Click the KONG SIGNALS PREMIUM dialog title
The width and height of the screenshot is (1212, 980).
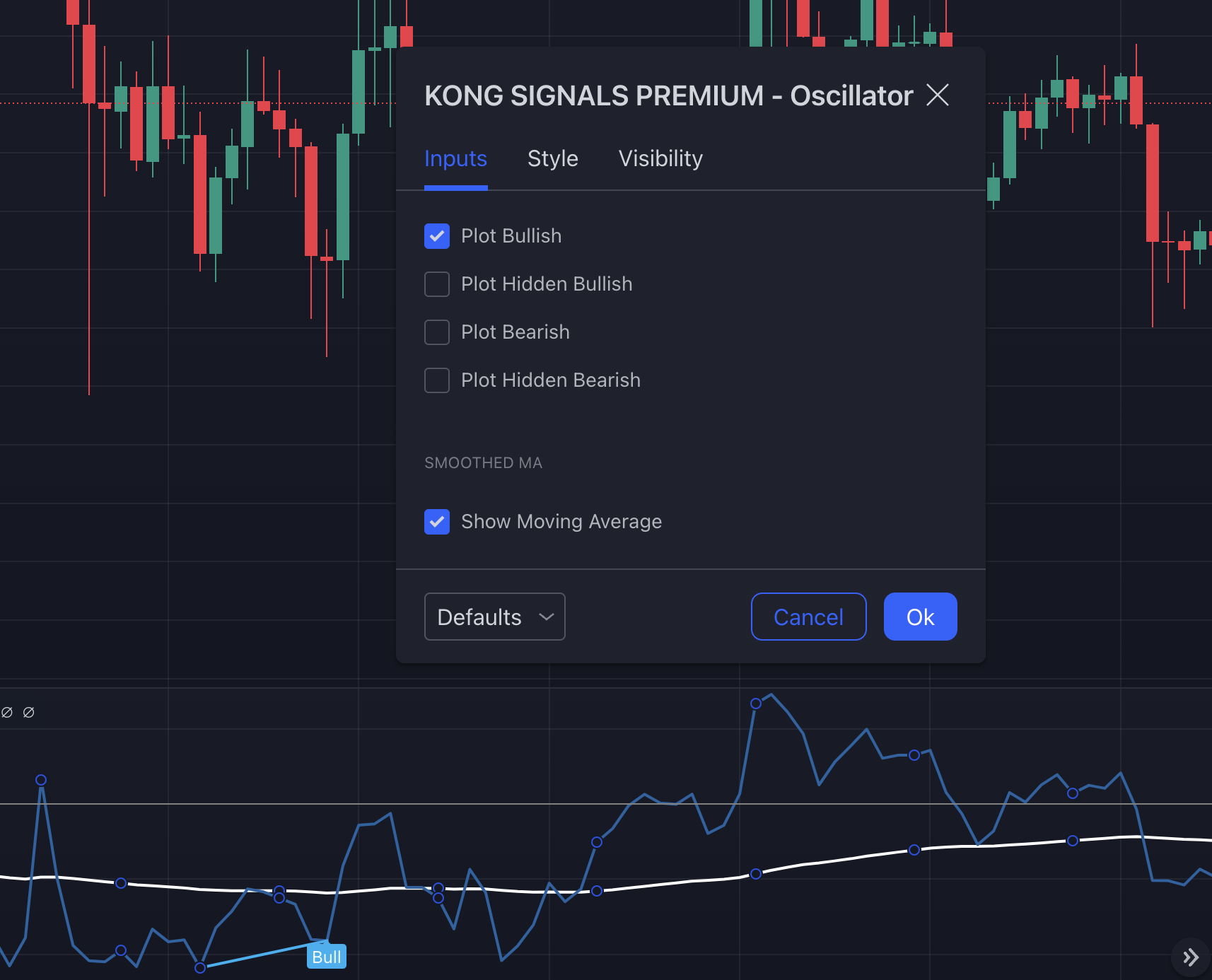coord(668,95)
